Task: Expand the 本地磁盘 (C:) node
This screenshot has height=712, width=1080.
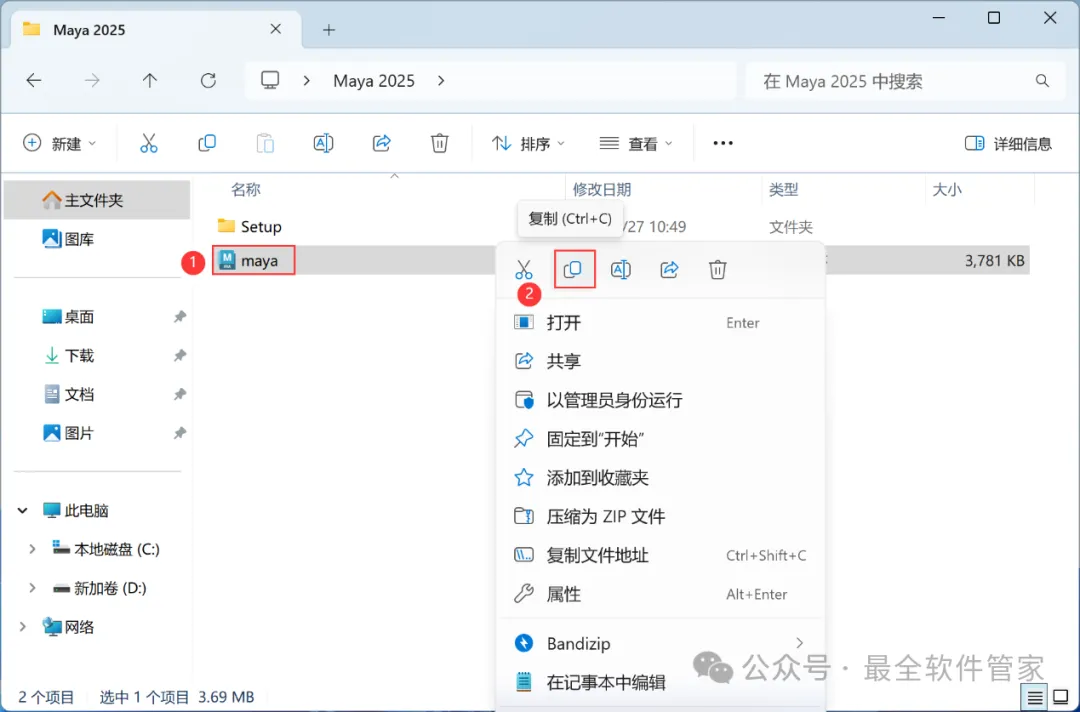Action: point(32,549)
